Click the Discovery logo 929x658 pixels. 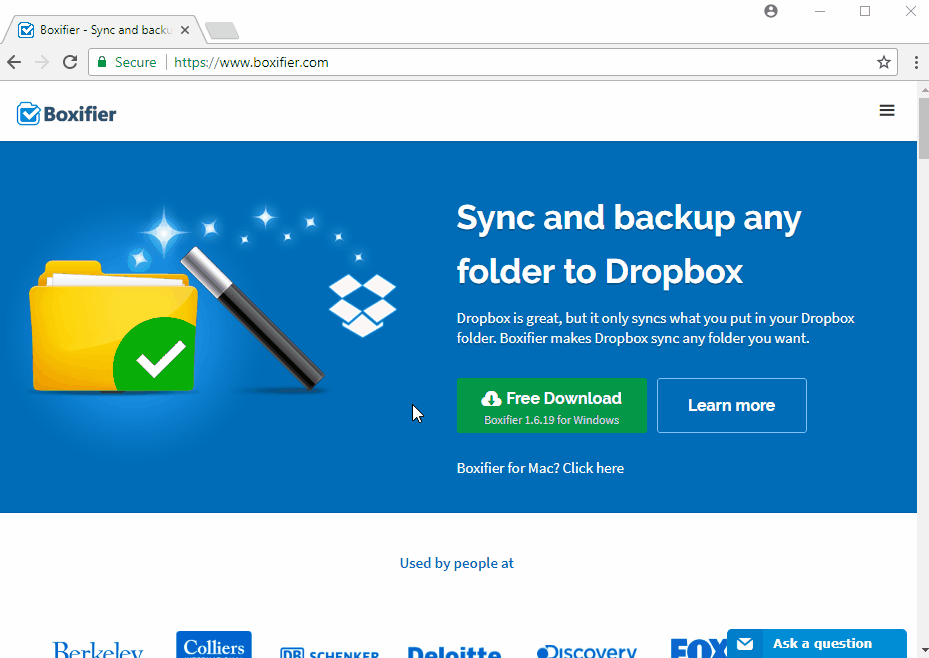(587, 651)
